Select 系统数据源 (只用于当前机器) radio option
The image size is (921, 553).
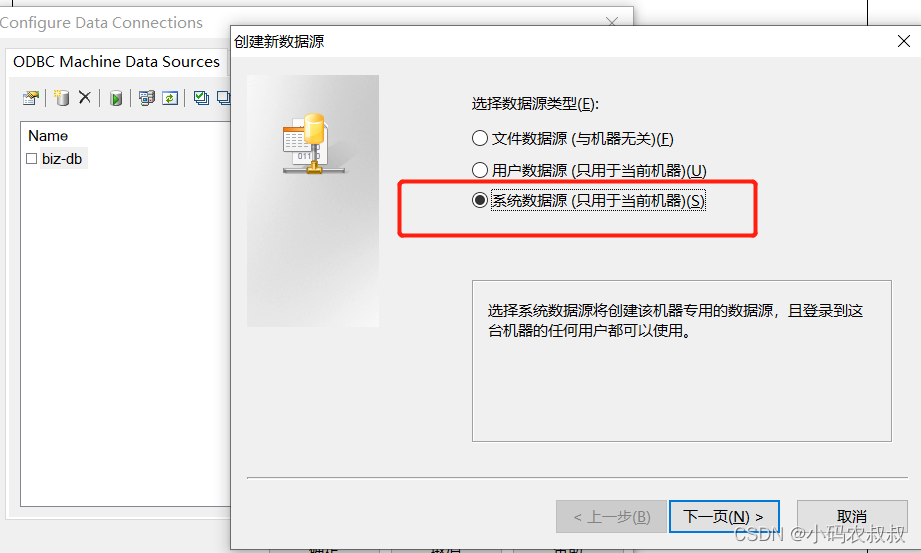click(480, 200)
